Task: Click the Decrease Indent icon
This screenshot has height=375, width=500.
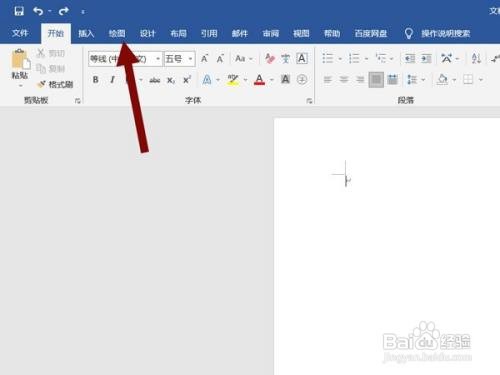Action: pyautogui.click(x=410, y=59)
